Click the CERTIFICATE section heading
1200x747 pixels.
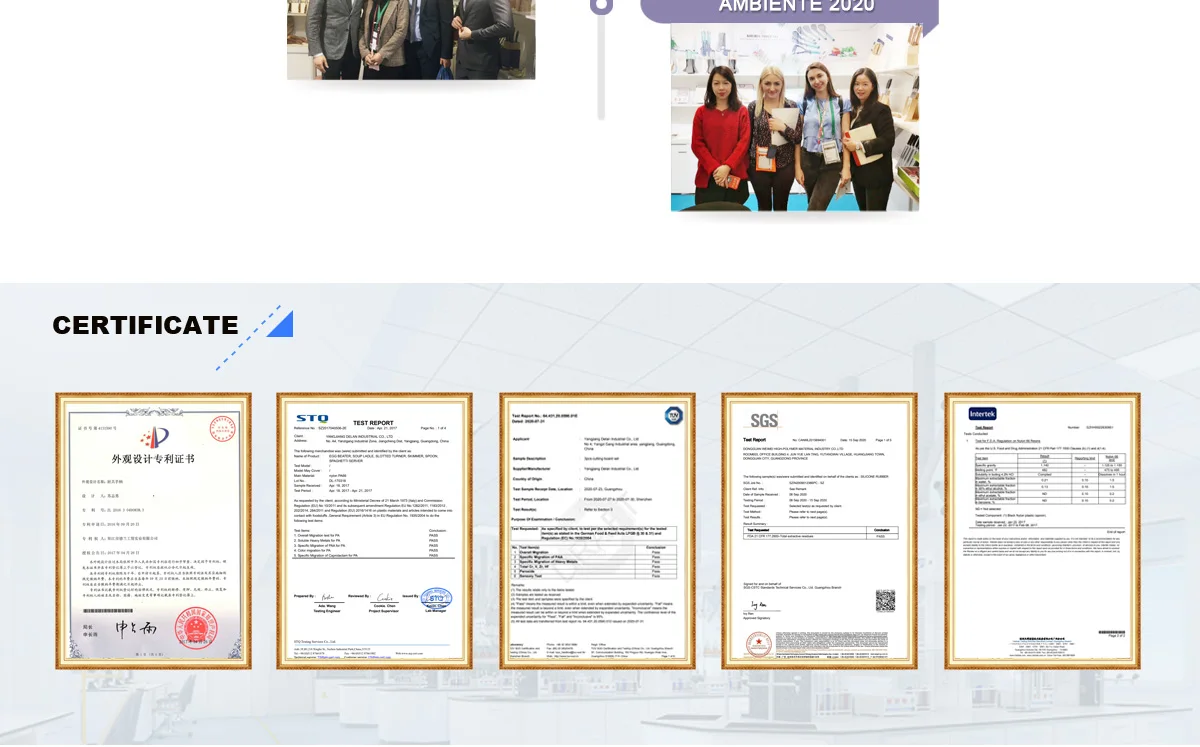coord(145,325)
